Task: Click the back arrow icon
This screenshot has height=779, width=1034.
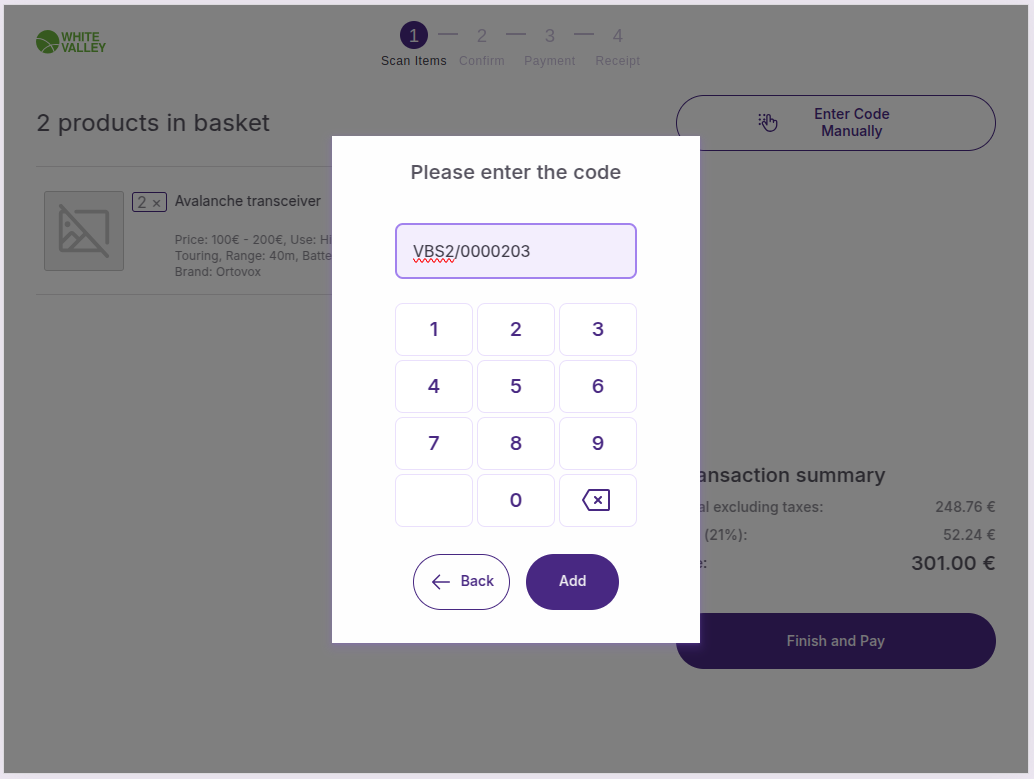Action: tap(441, 582)
